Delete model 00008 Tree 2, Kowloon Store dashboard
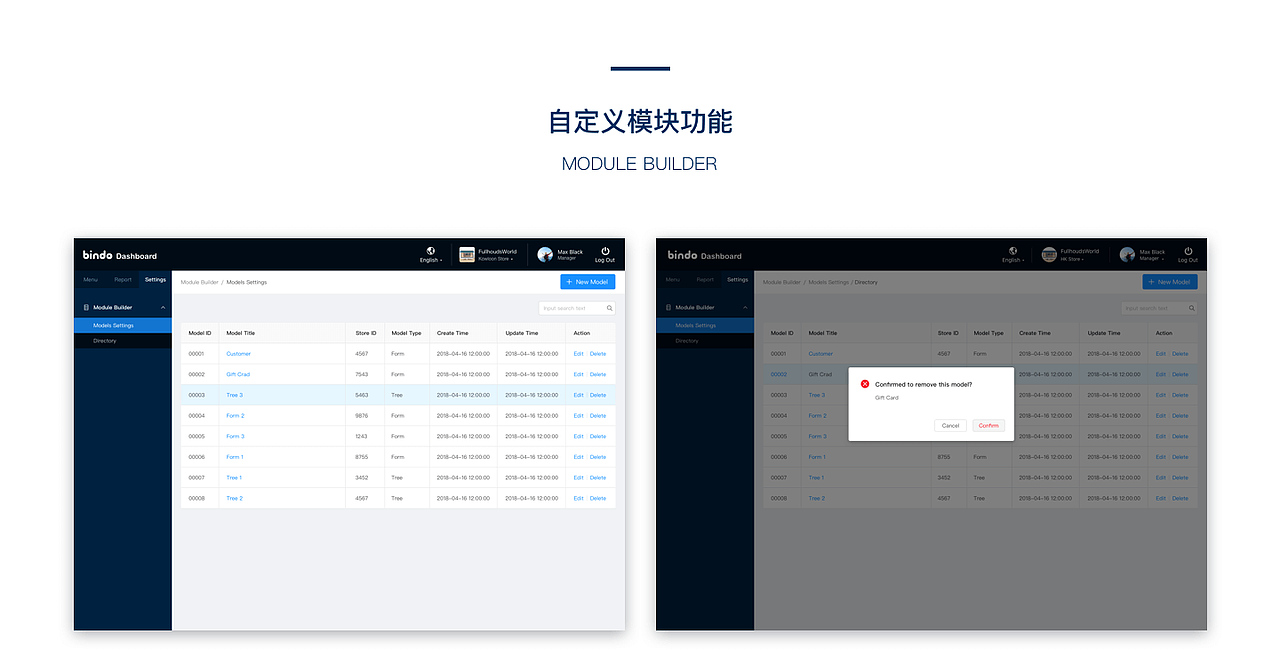 click(598, 498)
